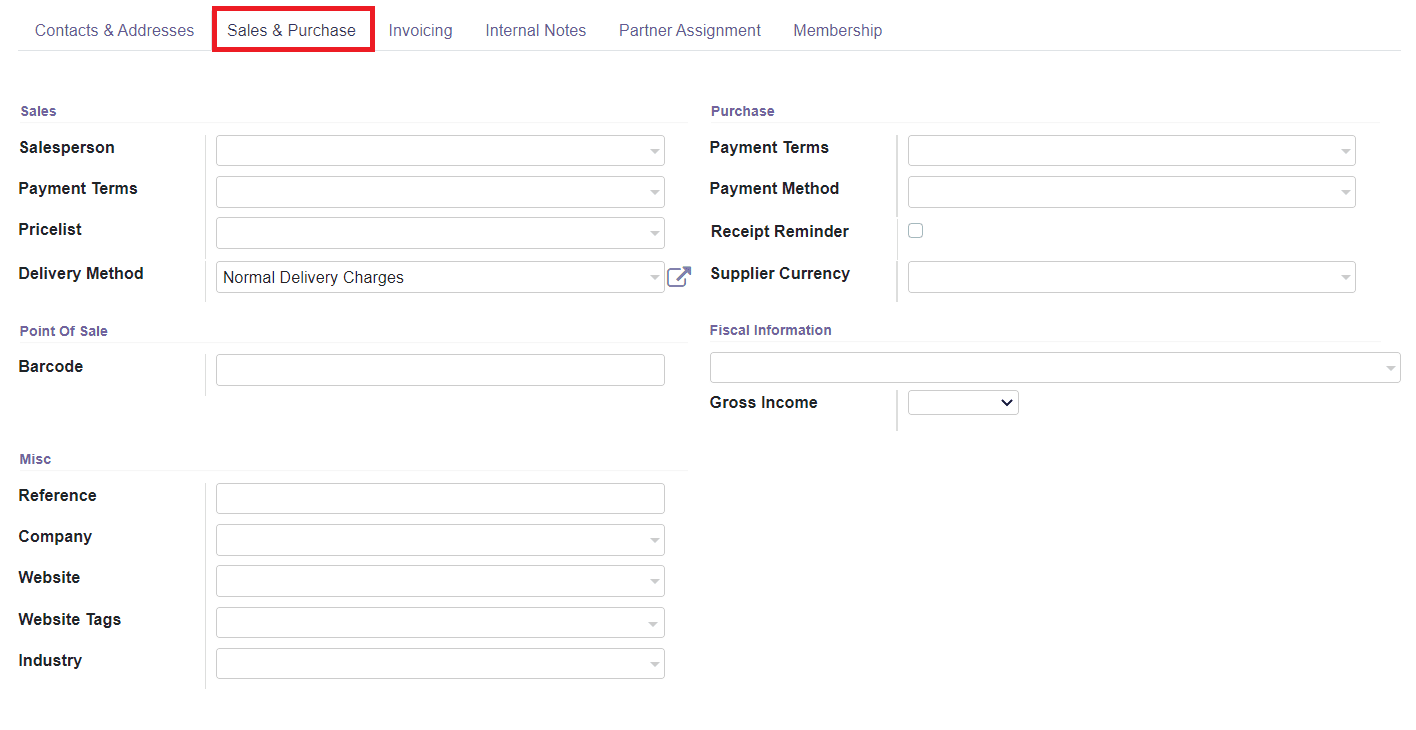
Task: Switch to the Contacts & Addresses tab
Action: pos(114,30)
